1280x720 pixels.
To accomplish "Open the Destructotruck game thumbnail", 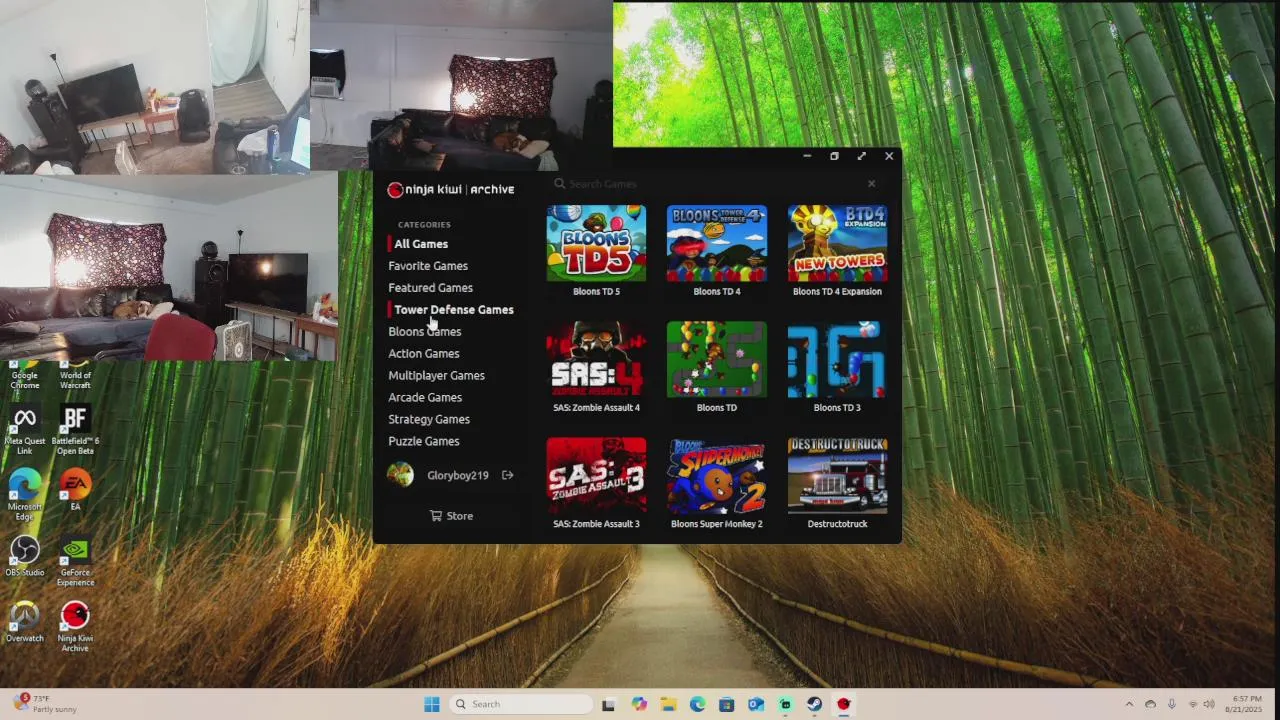I will pyautogui.click(x=837, y=475).
